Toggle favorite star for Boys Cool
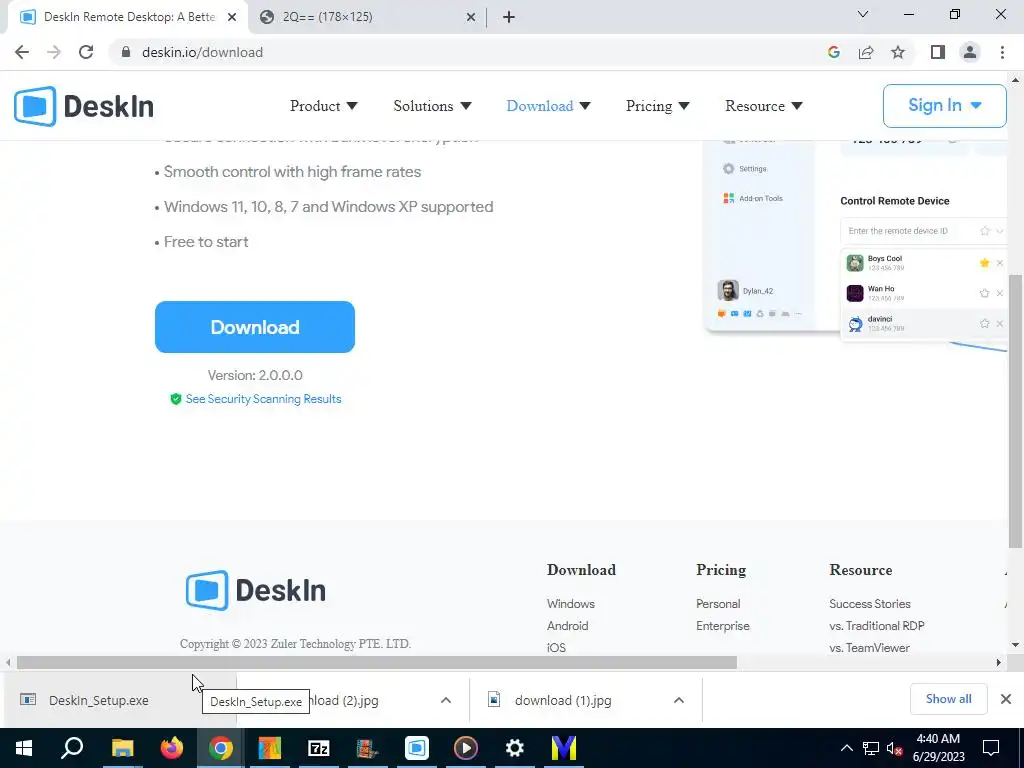Viewport: 1024px width, 768px height. 984,263
